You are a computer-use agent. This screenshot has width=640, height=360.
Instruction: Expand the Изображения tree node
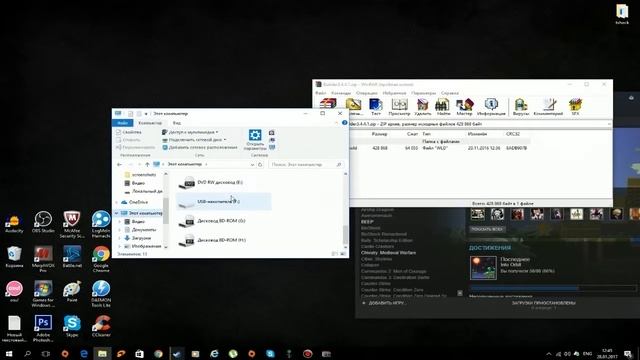click(120, 246)
